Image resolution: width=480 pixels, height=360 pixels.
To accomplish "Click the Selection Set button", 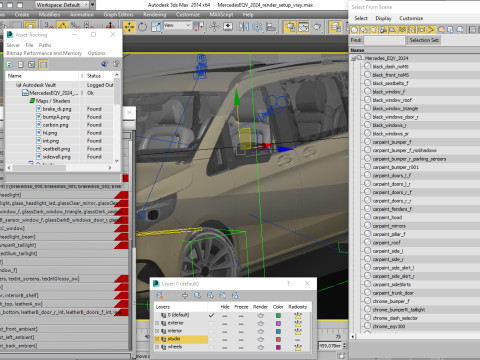I will tap(424, 40).
